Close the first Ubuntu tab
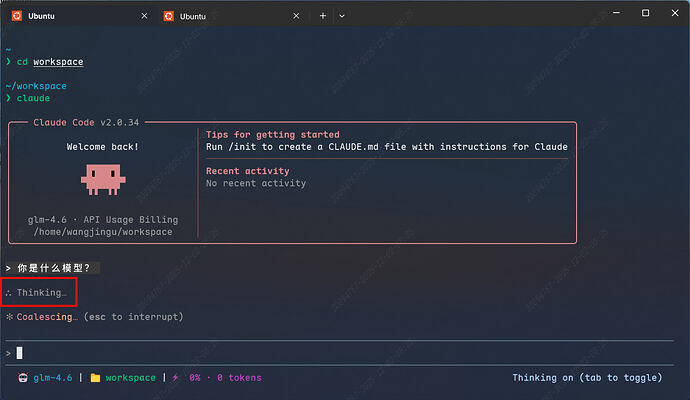The image size is (690, 400). [144, 16]
